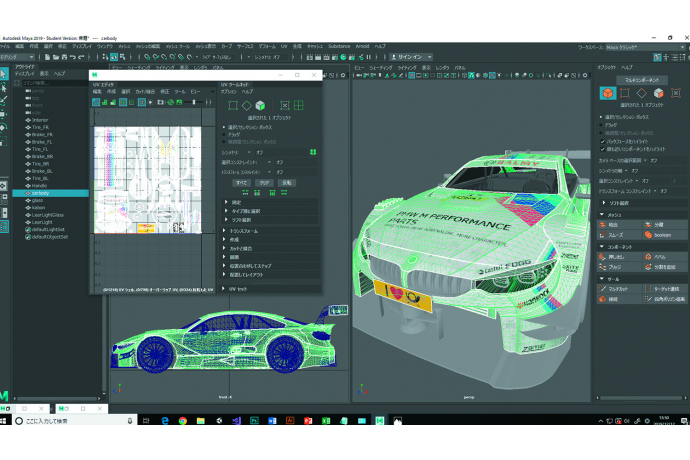Open Google Chrome from Windows taskbar
Image resolution: width=690 pixels, height=460 pixels.
[183, 421]
